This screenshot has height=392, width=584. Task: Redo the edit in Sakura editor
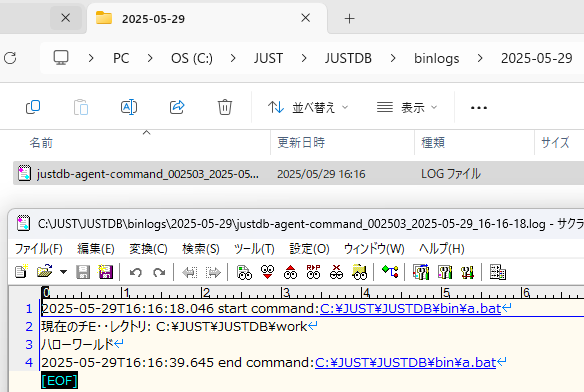pos(159,272)
